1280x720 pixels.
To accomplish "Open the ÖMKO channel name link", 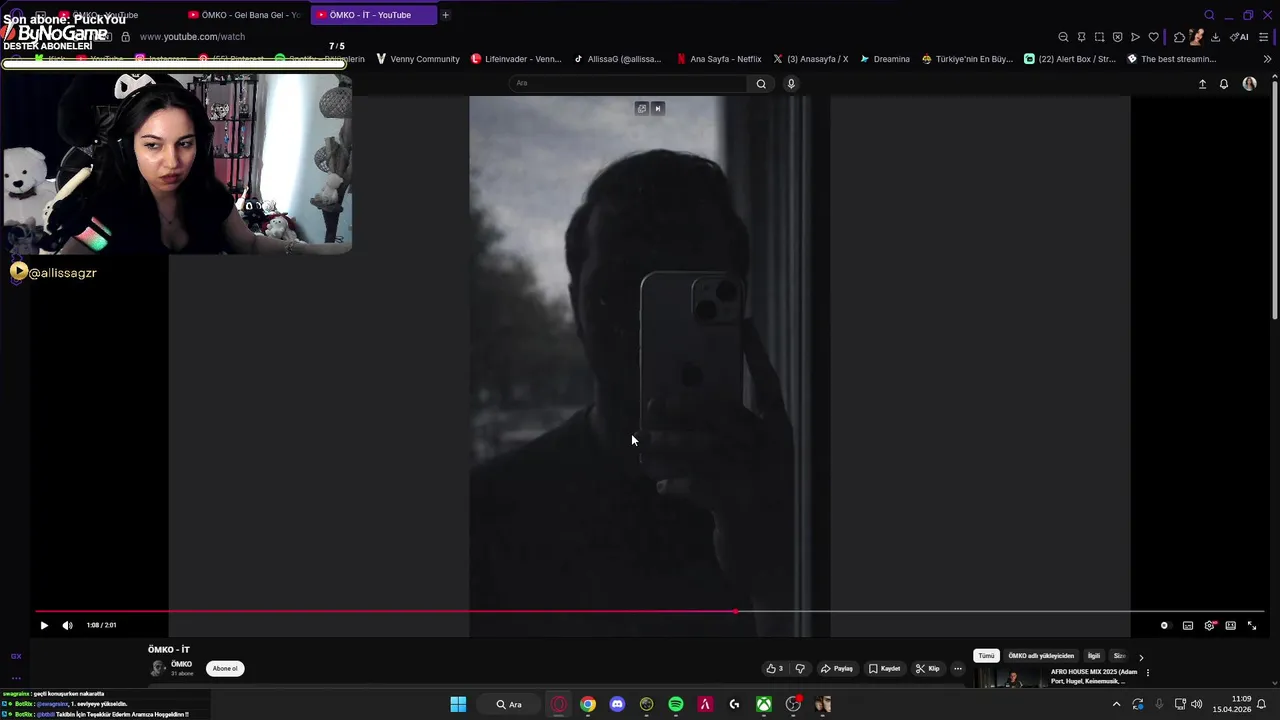I will [181, 664].
